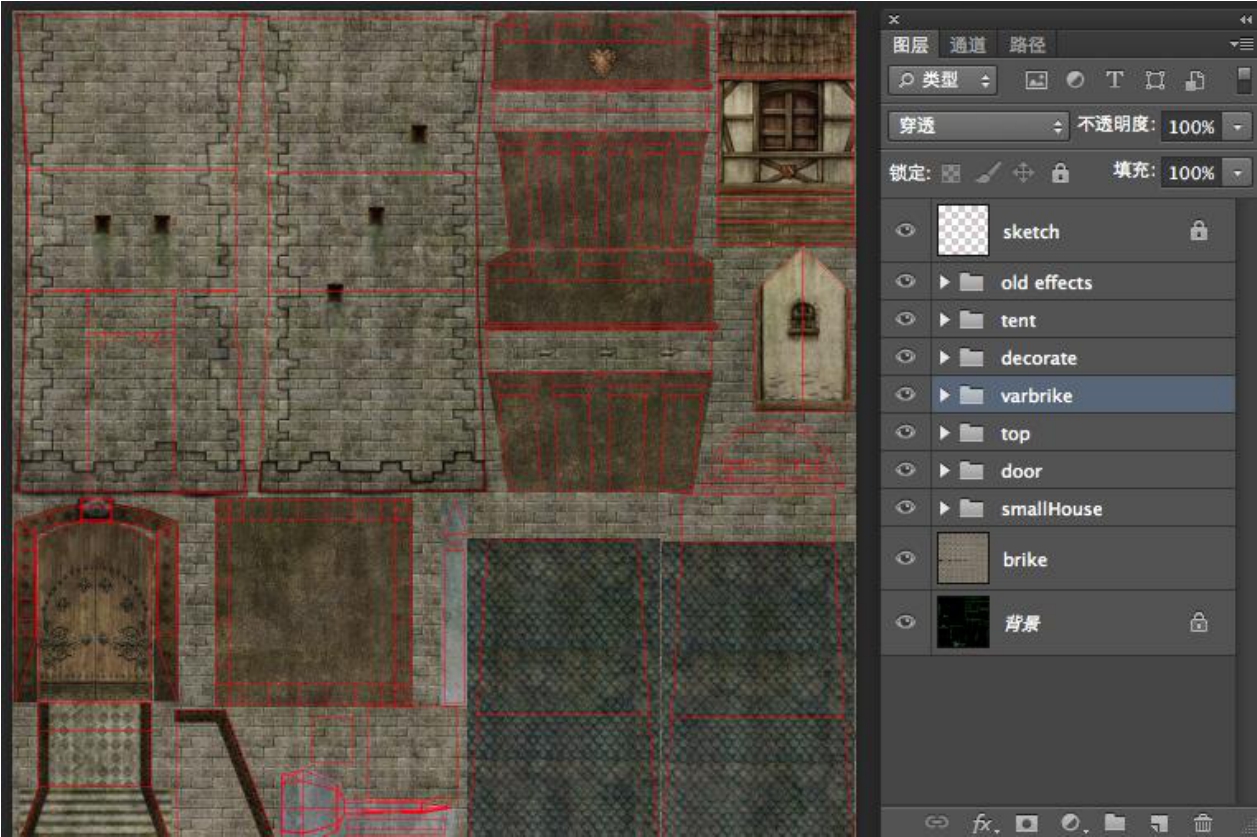The image size is (1257, 837).
Task: Select the layer named "decorate"
Action: [1038, 358]
